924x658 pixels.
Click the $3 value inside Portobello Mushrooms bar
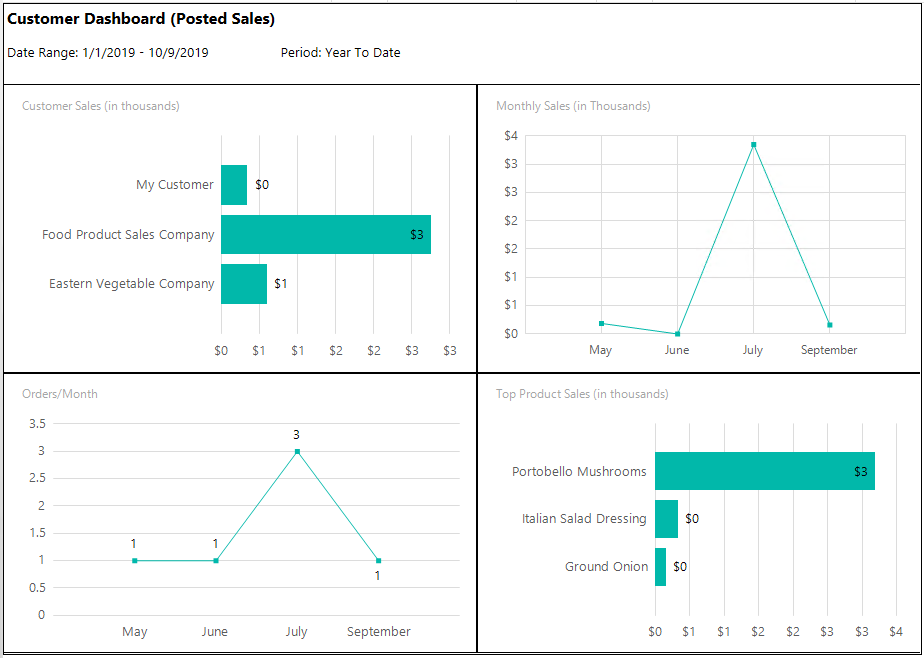861,471
